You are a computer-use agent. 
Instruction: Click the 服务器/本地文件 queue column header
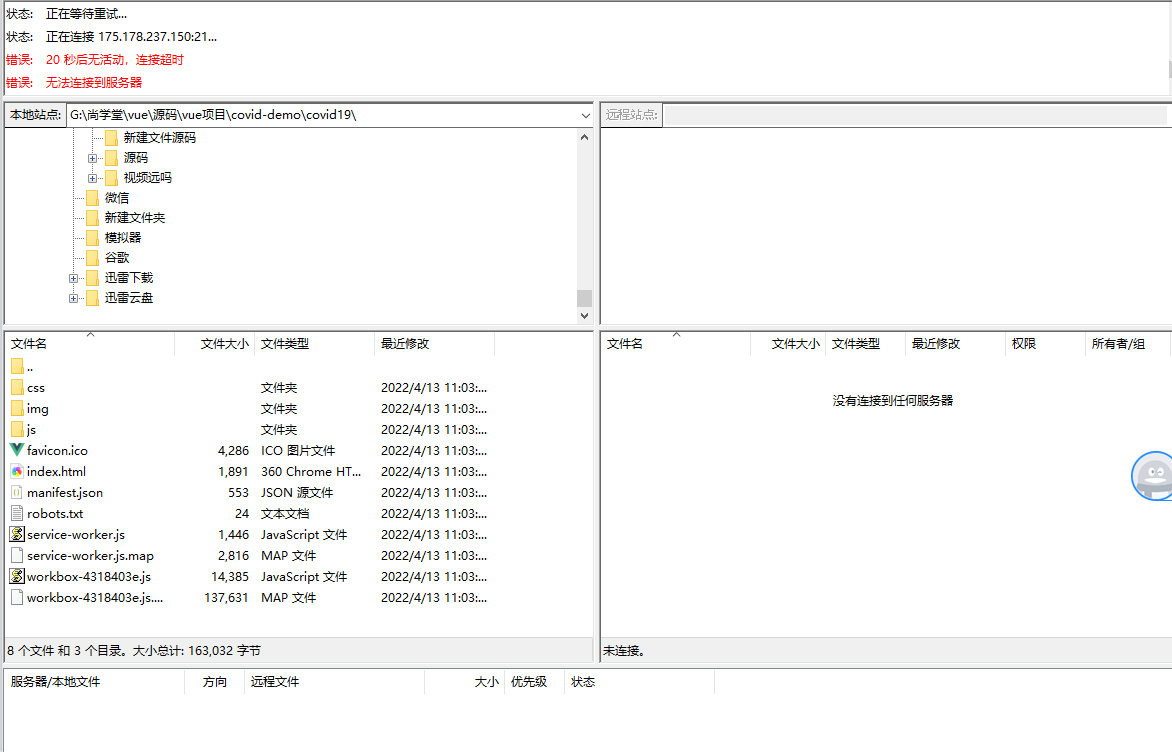click(x=94, y=682)
